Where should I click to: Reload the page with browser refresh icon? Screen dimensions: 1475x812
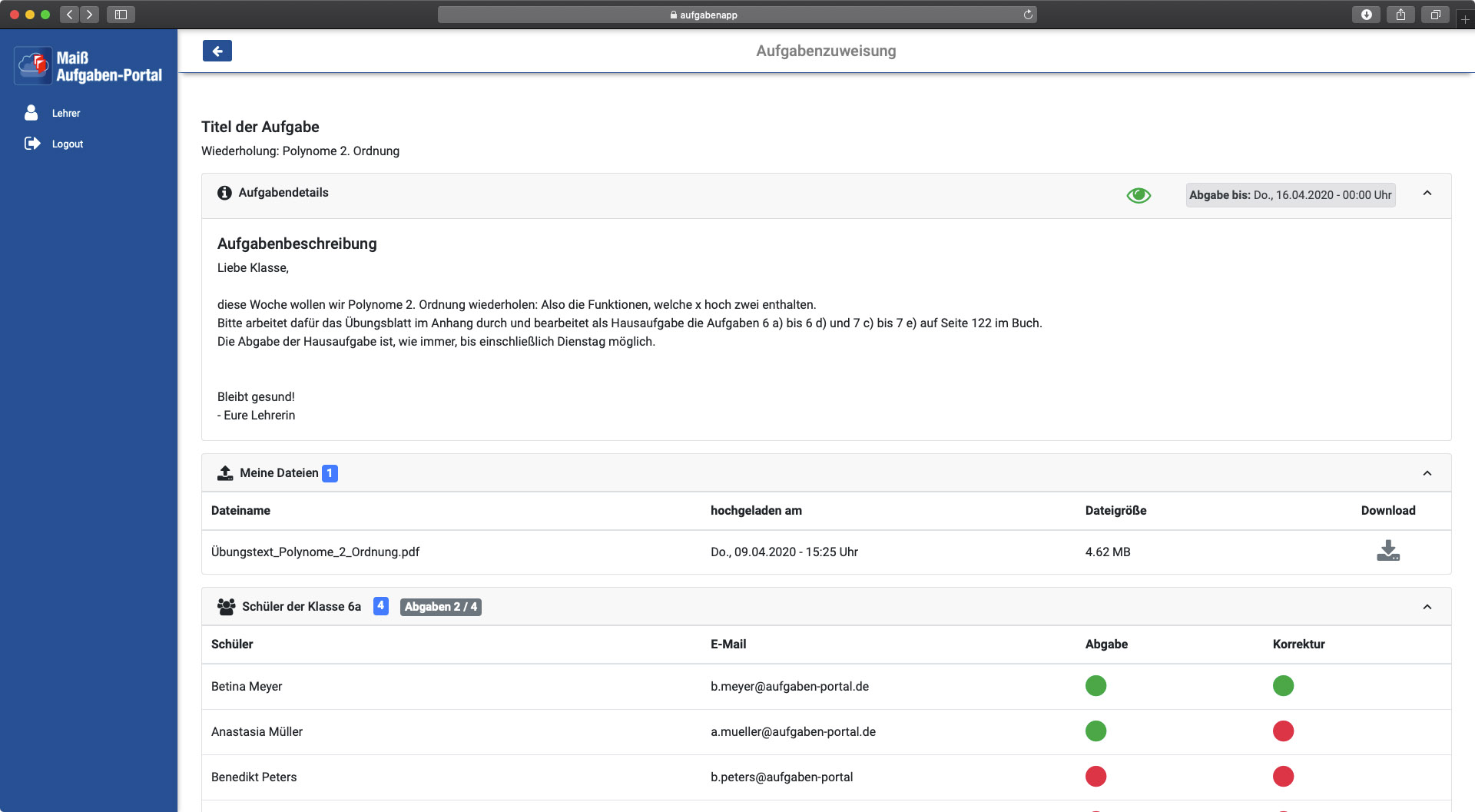pyautogui.click(x=1028, y=15)
